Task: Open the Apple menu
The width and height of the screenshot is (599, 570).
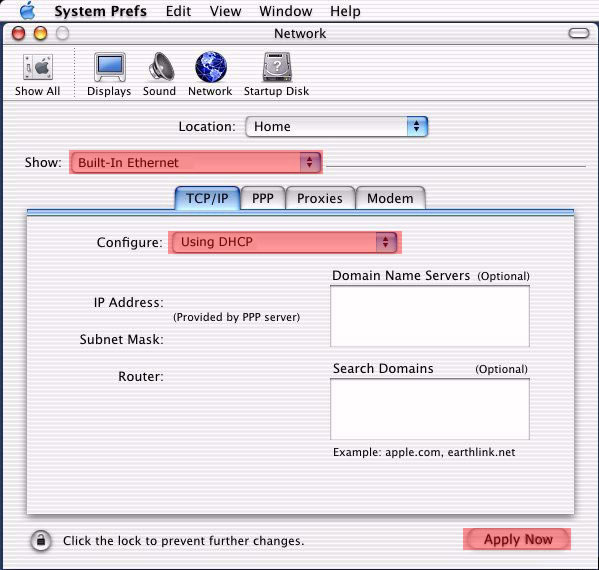Action: pos(27,11)
